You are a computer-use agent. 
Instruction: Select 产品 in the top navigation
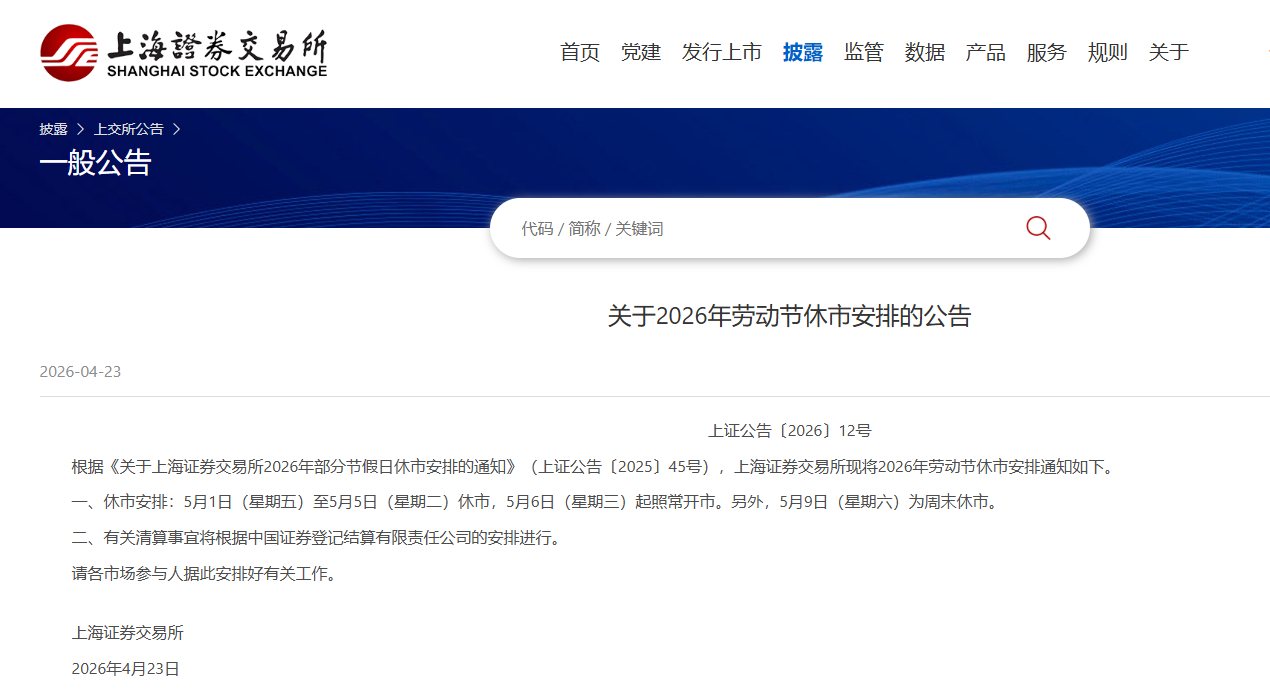click(985, 53)
